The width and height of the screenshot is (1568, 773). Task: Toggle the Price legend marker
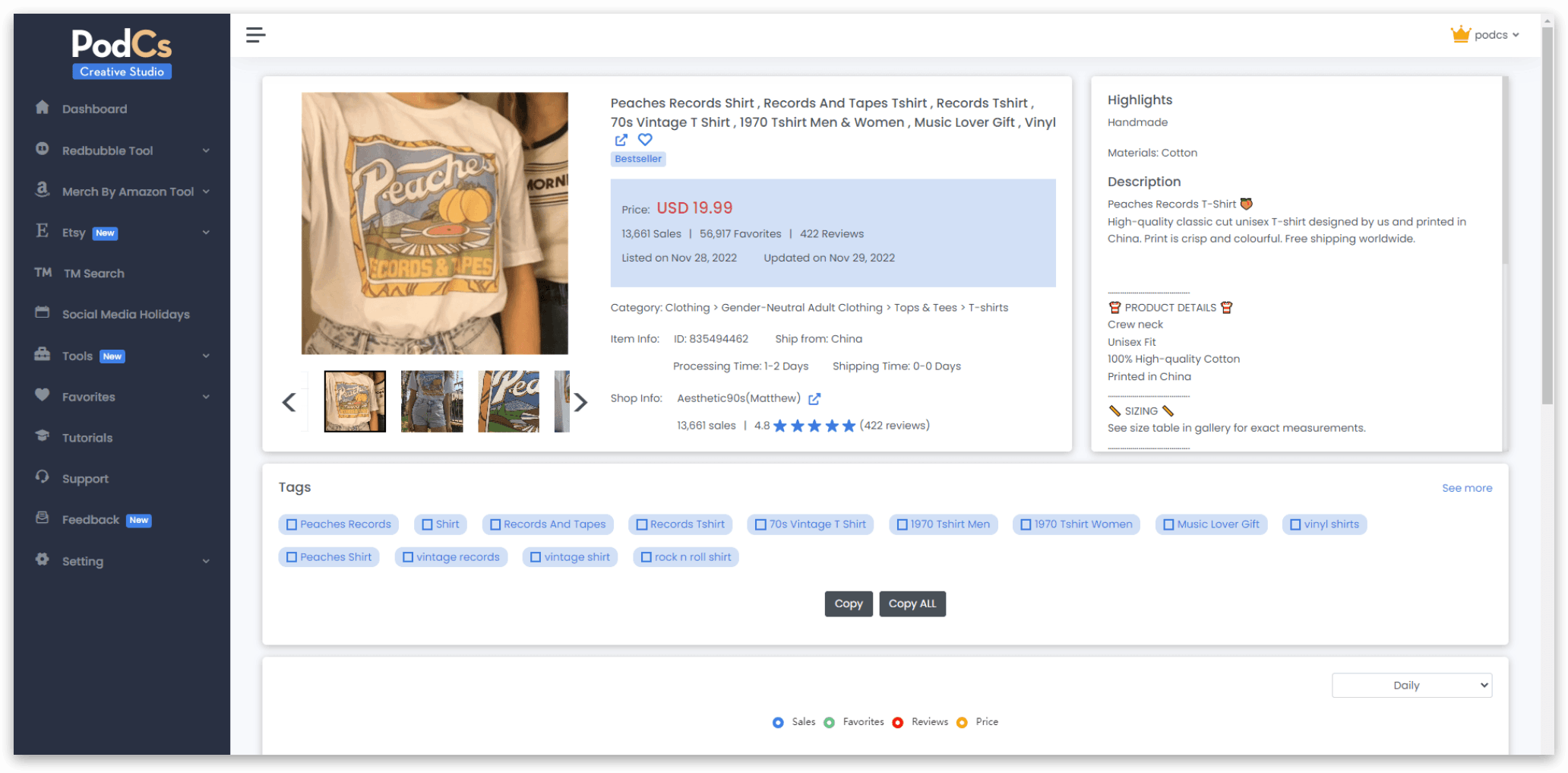[x=962, y=722]
